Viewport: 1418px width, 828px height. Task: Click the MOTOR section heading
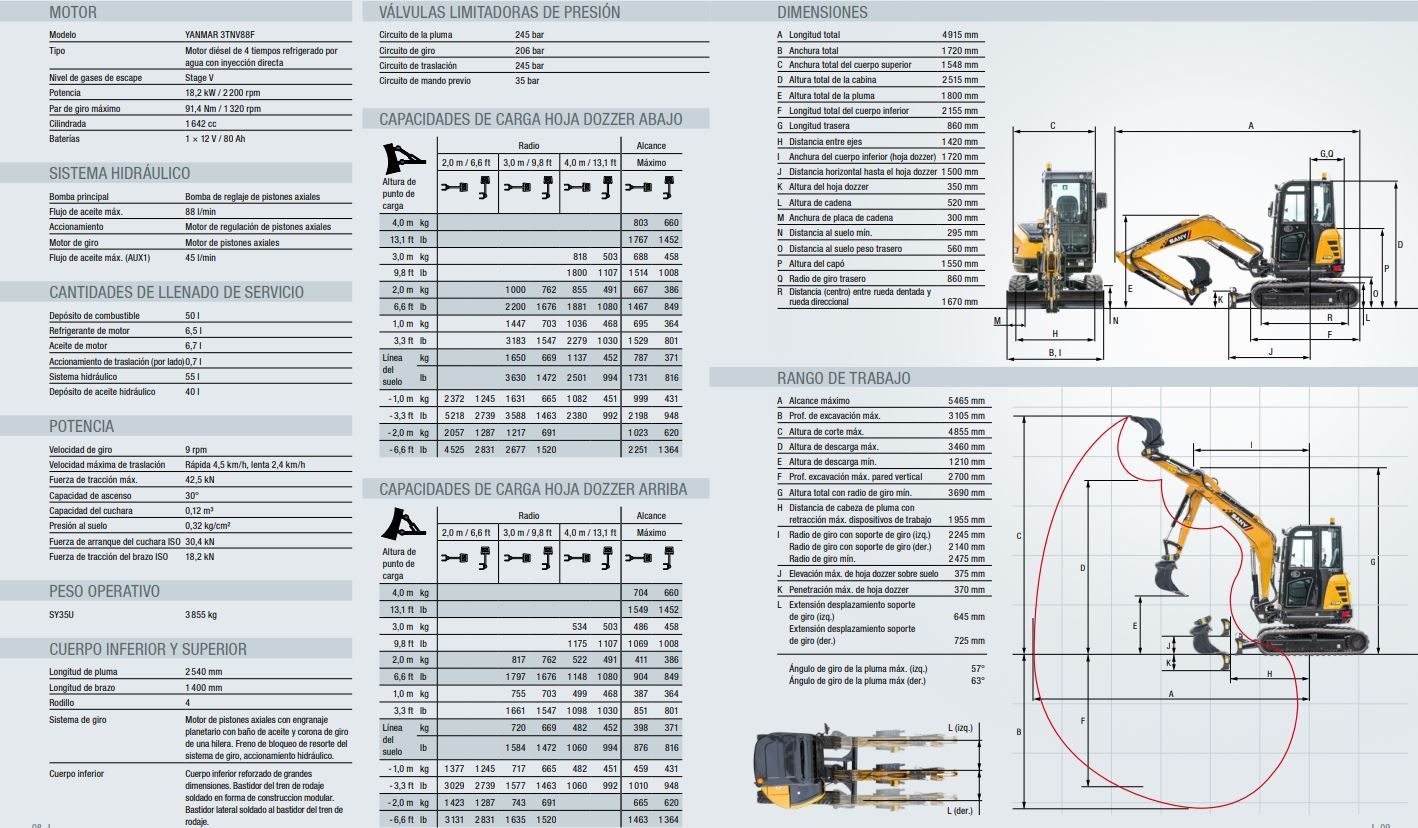tap(73, 13)
